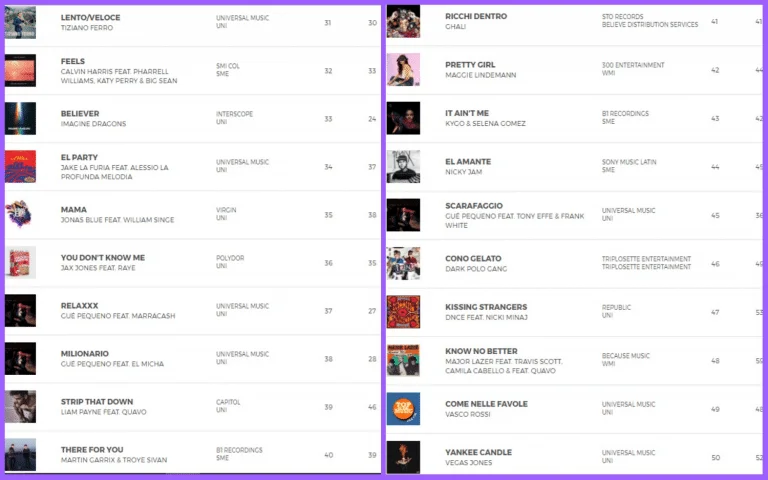The image size is (768, 480).
Task: Open the Scarafaggio song title
Action: 474,209
